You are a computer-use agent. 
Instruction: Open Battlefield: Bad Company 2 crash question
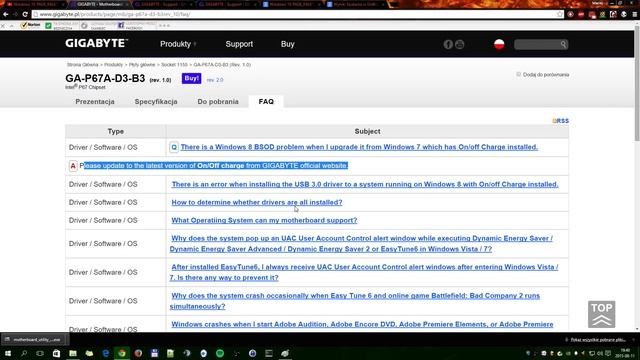(355, 301)
